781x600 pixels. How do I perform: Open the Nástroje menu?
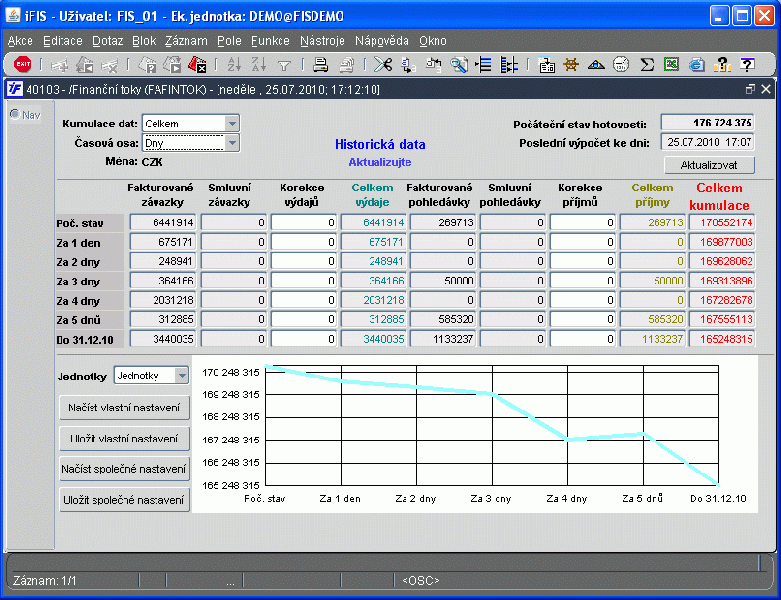pyautogui.click(x=322, y=41)
